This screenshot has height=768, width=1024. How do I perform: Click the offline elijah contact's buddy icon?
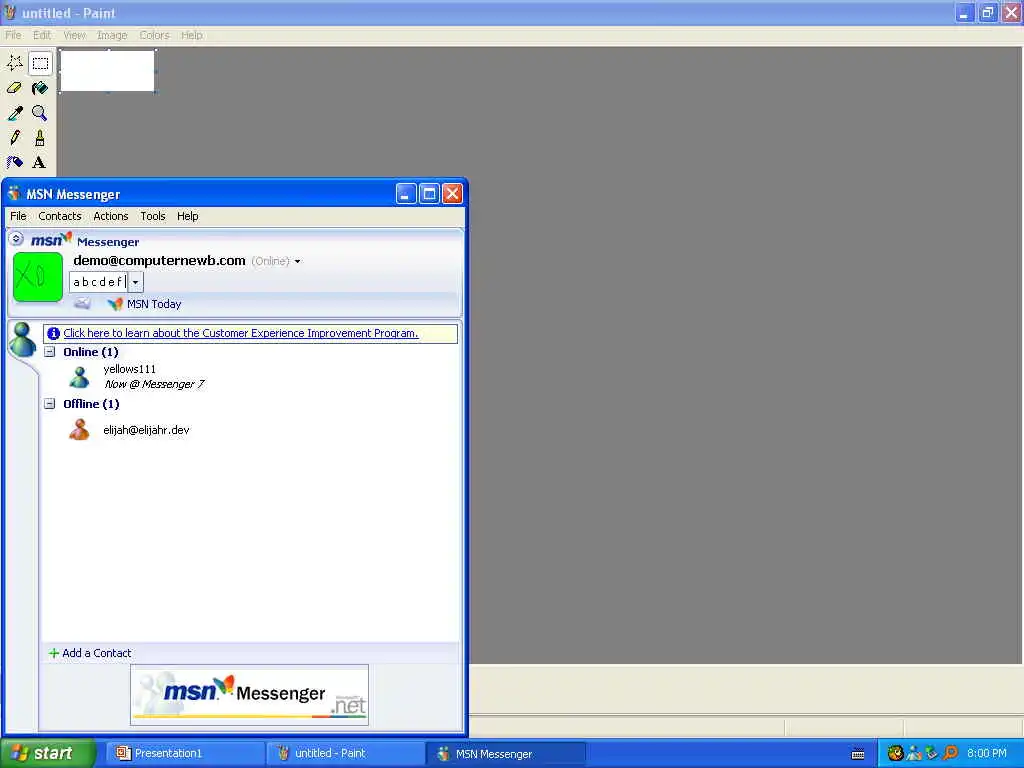pyautogui.click(x=80, y=430)
